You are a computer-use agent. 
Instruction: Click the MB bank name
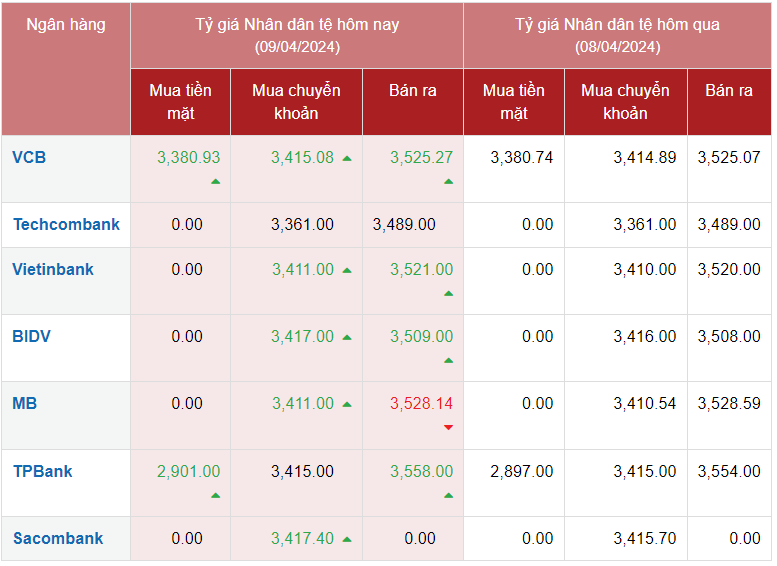(x=25, y=403)
